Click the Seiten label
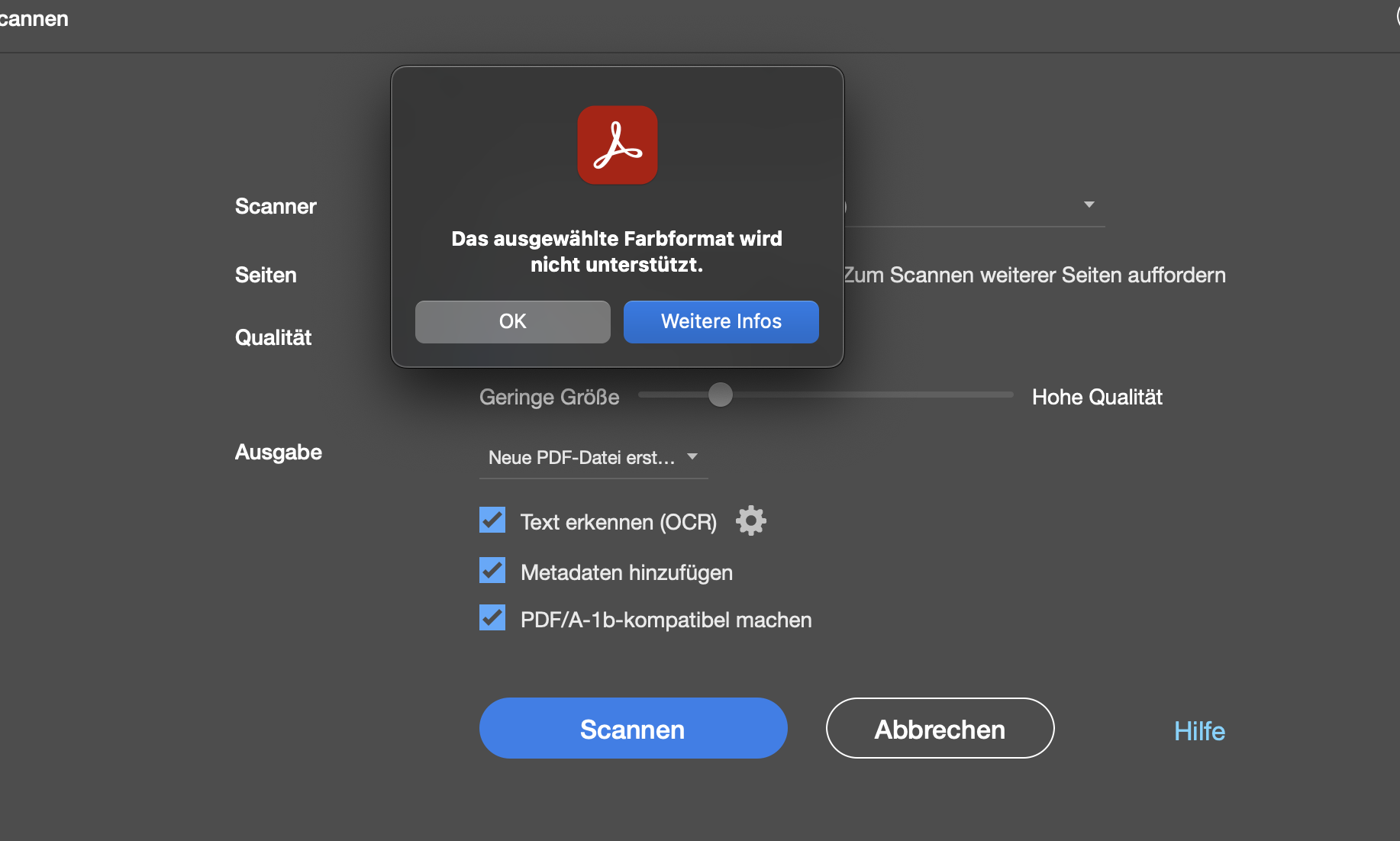This screenshot has width=1400, height=841. pos(265,275)
